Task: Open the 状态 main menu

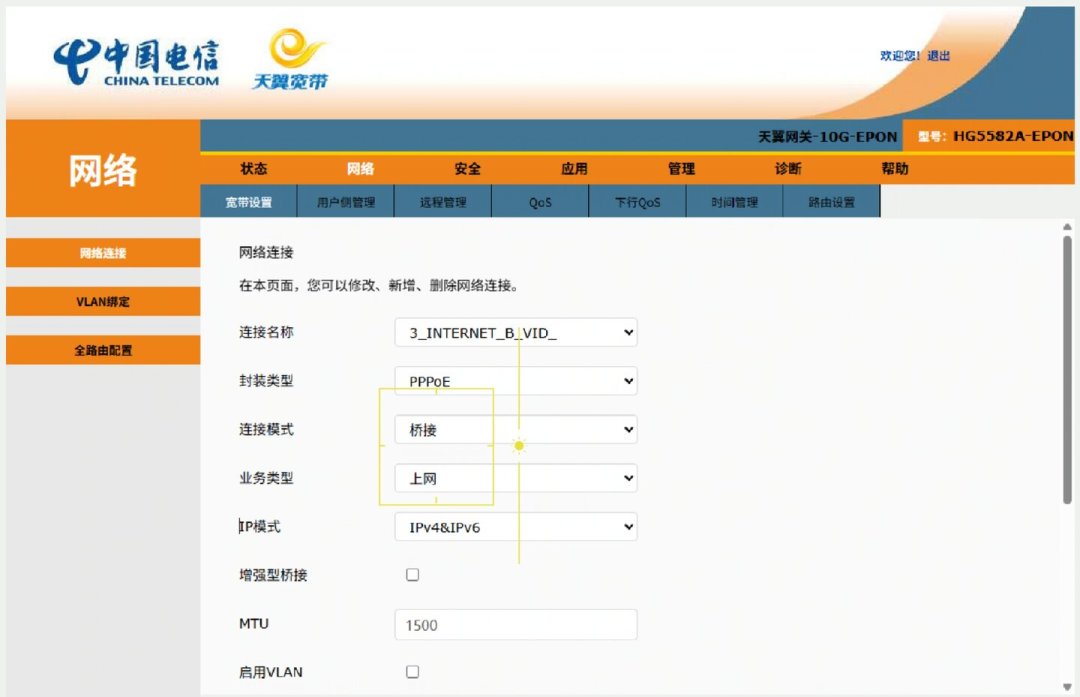Action: pyautogui.click(x=253, y=169)
